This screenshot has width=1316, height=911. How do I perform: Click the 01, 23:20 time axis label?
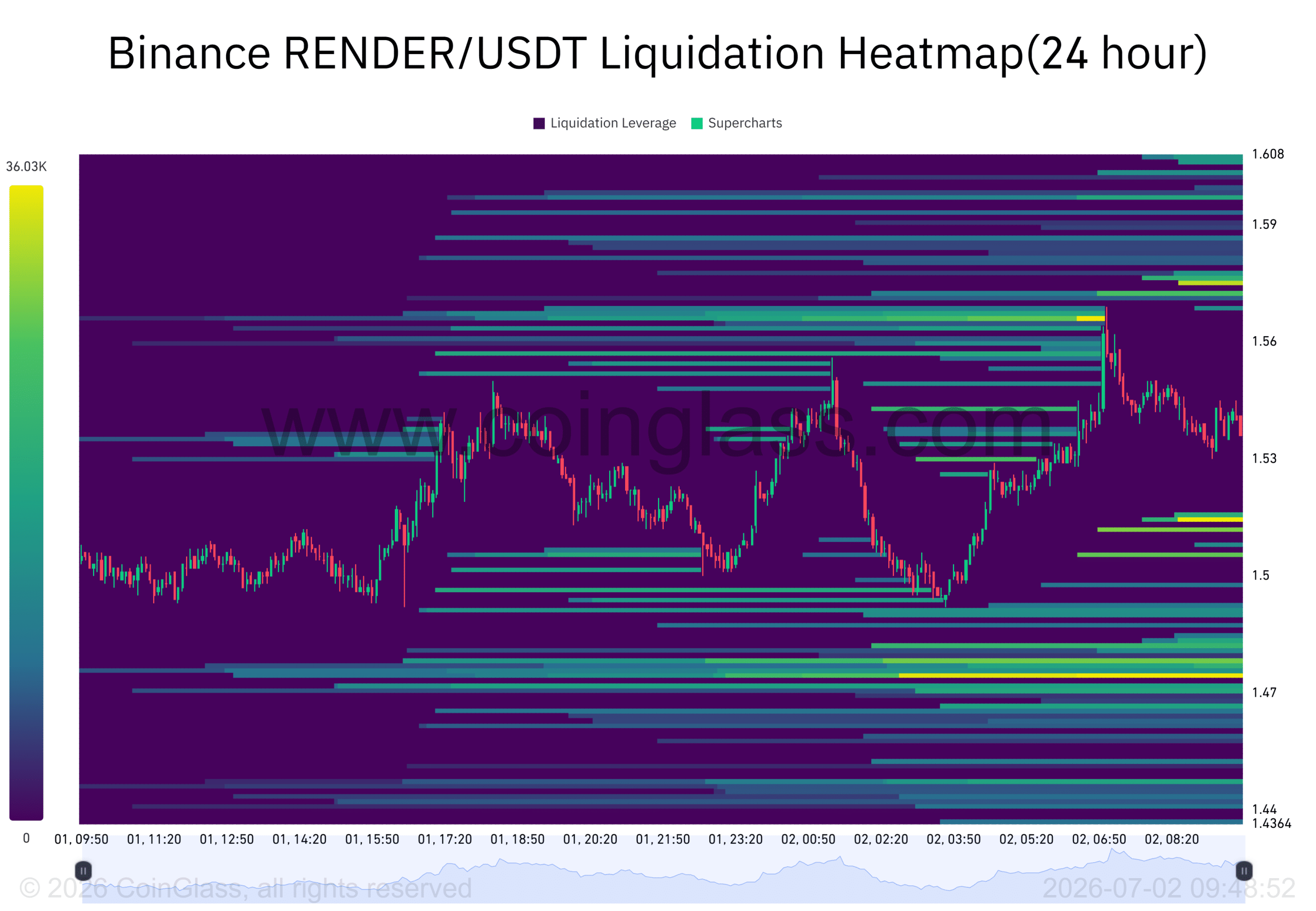736,840
